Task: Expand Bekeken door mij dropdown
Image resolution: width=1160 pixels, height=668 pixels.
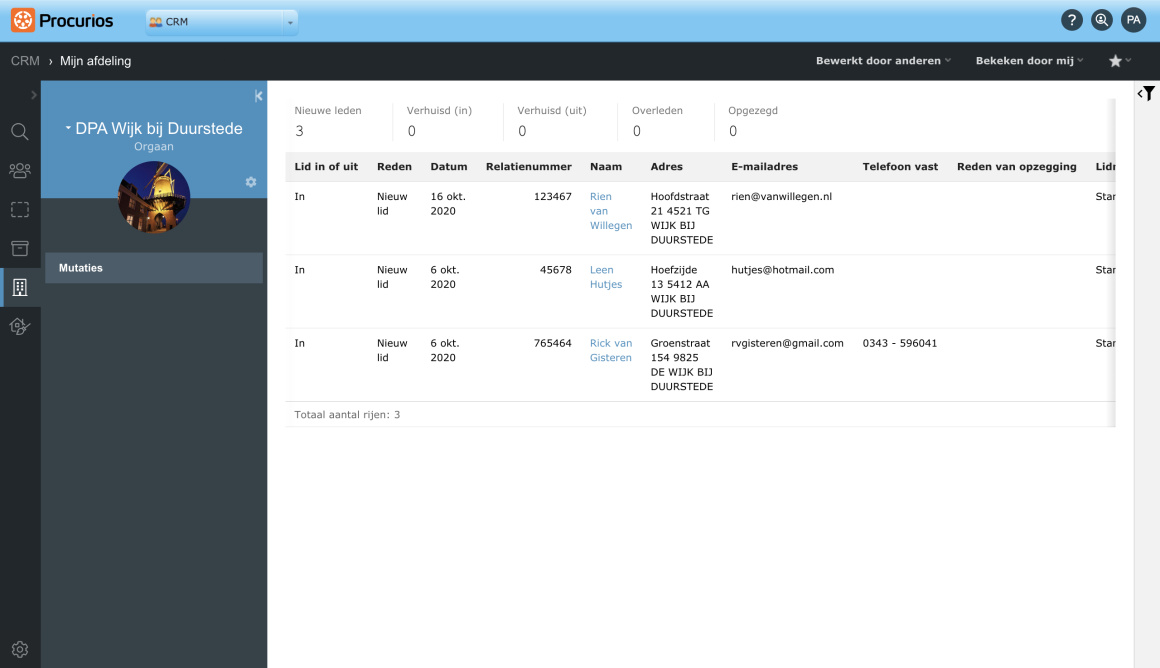Action: point(1029,61)
